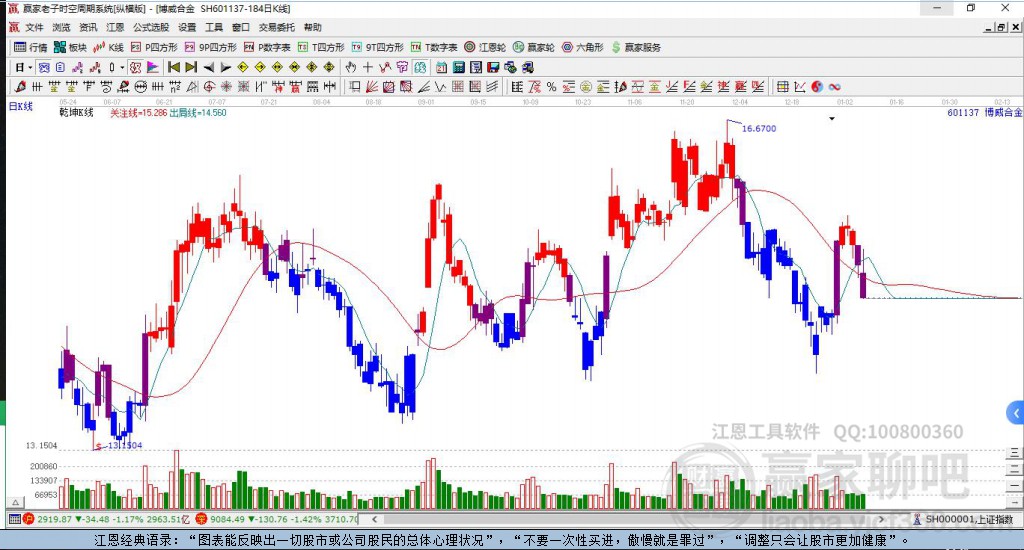The width and height of the screenshot is (1024, 550).
Task: Click the 日K线 label at top left
Action: (x=20, y=106)
